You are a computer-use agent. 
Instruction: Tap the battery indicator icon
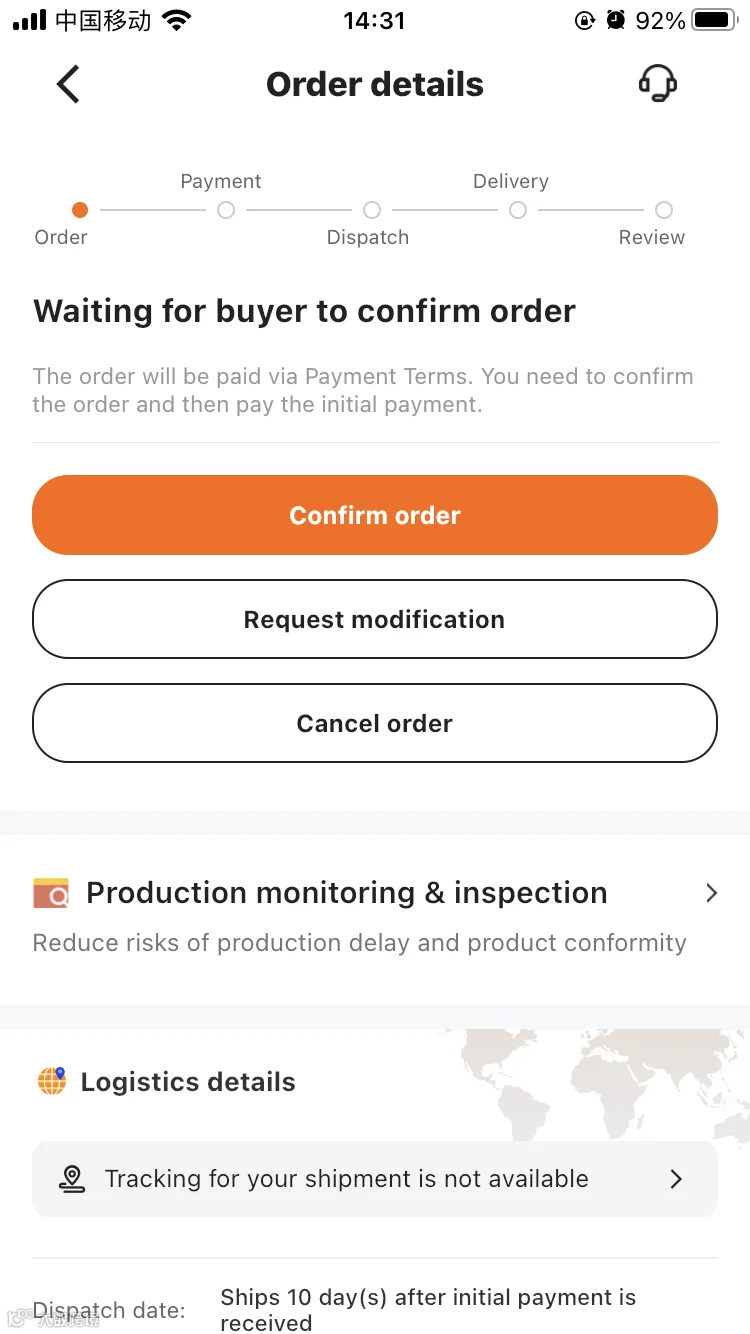coord(715,20)
